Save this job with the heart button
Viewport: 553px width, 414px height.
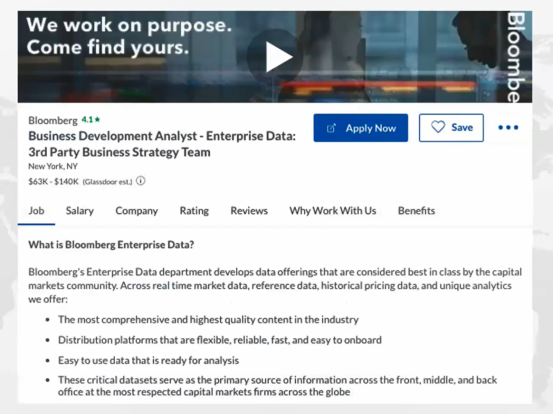pyautogui.click(x=451, y=128)
